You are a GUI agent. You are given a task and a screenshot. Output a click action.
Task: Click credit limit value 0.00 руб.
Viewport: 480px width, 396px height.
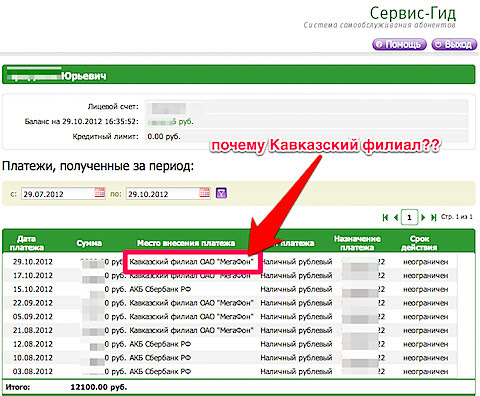[164, 136]
